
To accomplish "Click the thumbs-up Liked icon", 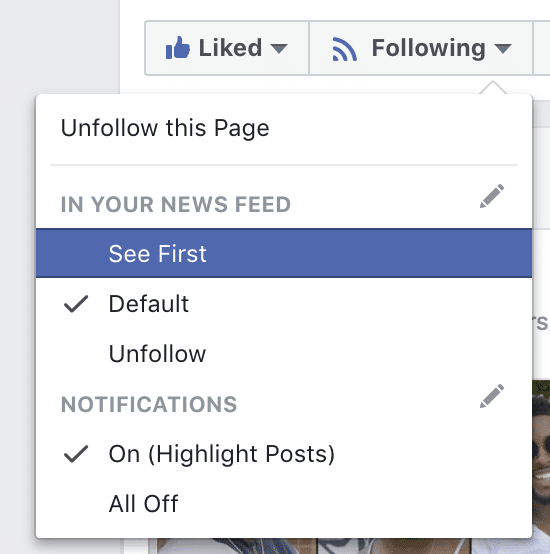I will point(178,47).
